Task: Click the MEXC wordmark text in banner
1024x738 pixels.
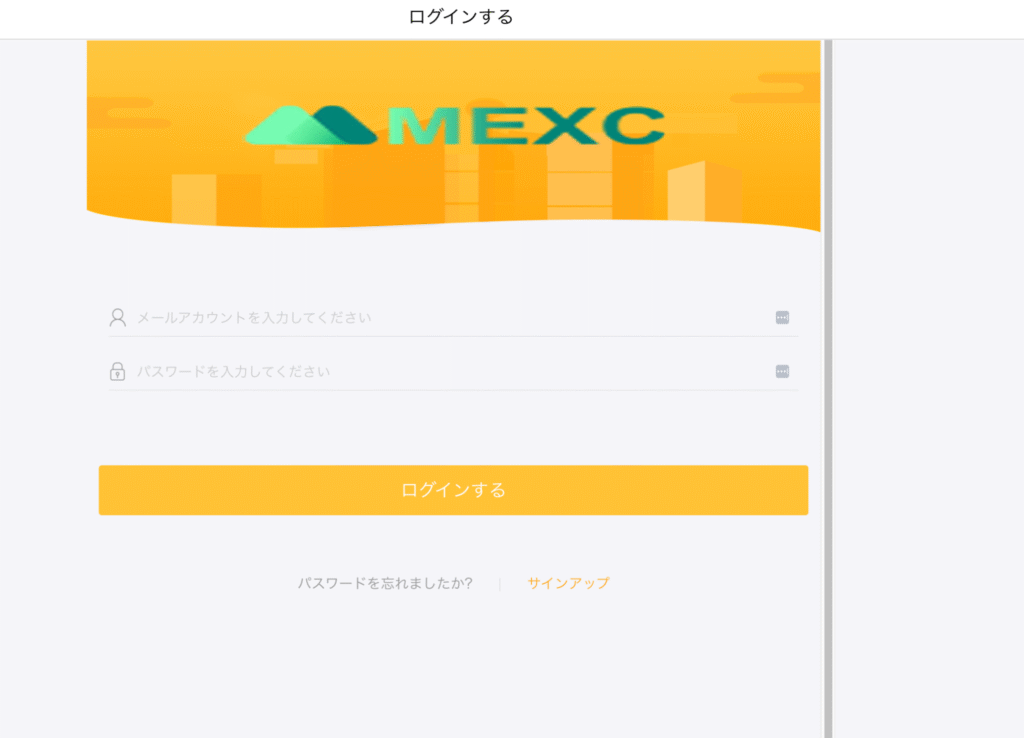Action: click(527, 126)
